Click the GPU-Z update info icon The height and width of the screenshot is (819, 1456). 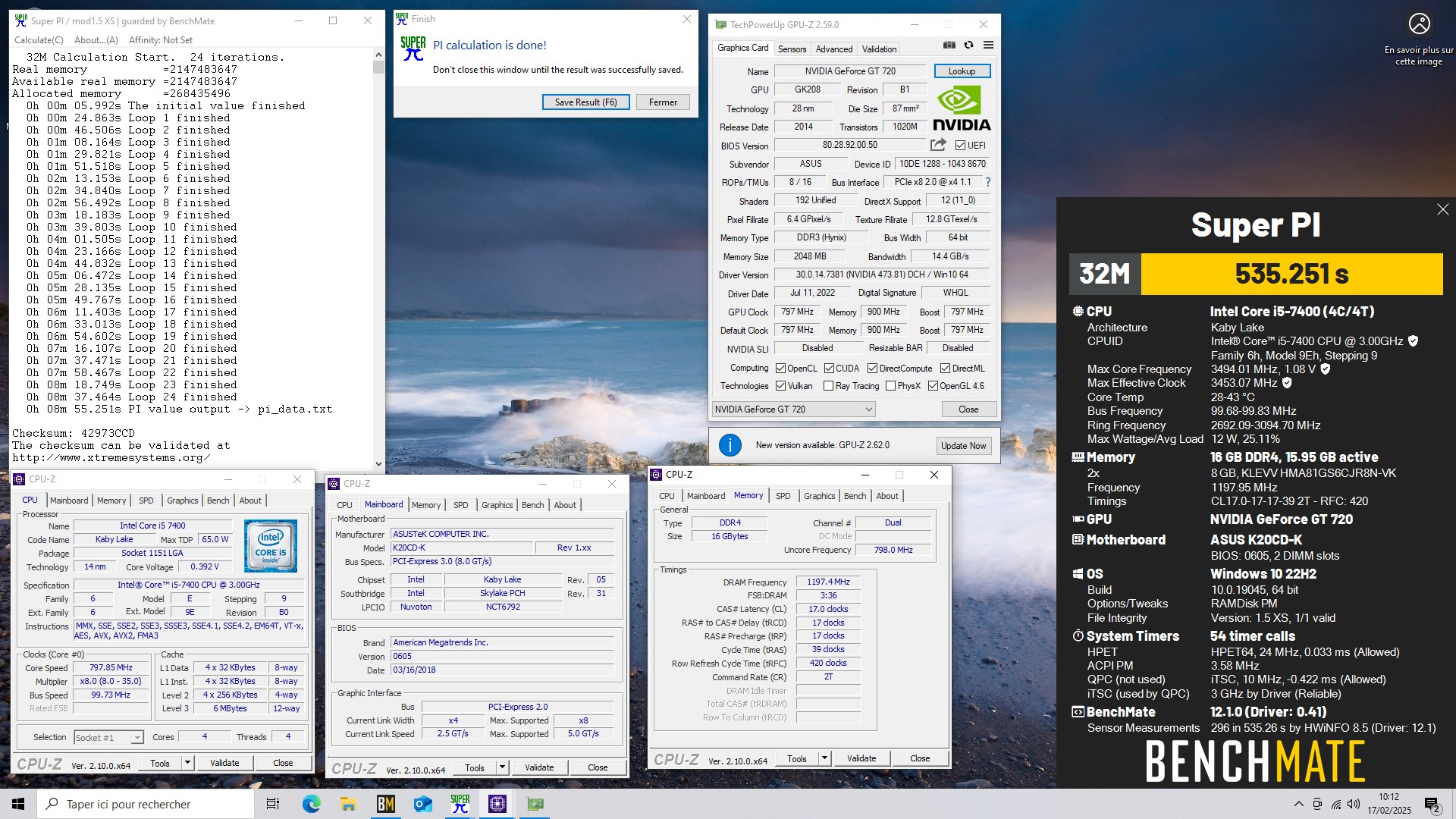pos(730,445)
